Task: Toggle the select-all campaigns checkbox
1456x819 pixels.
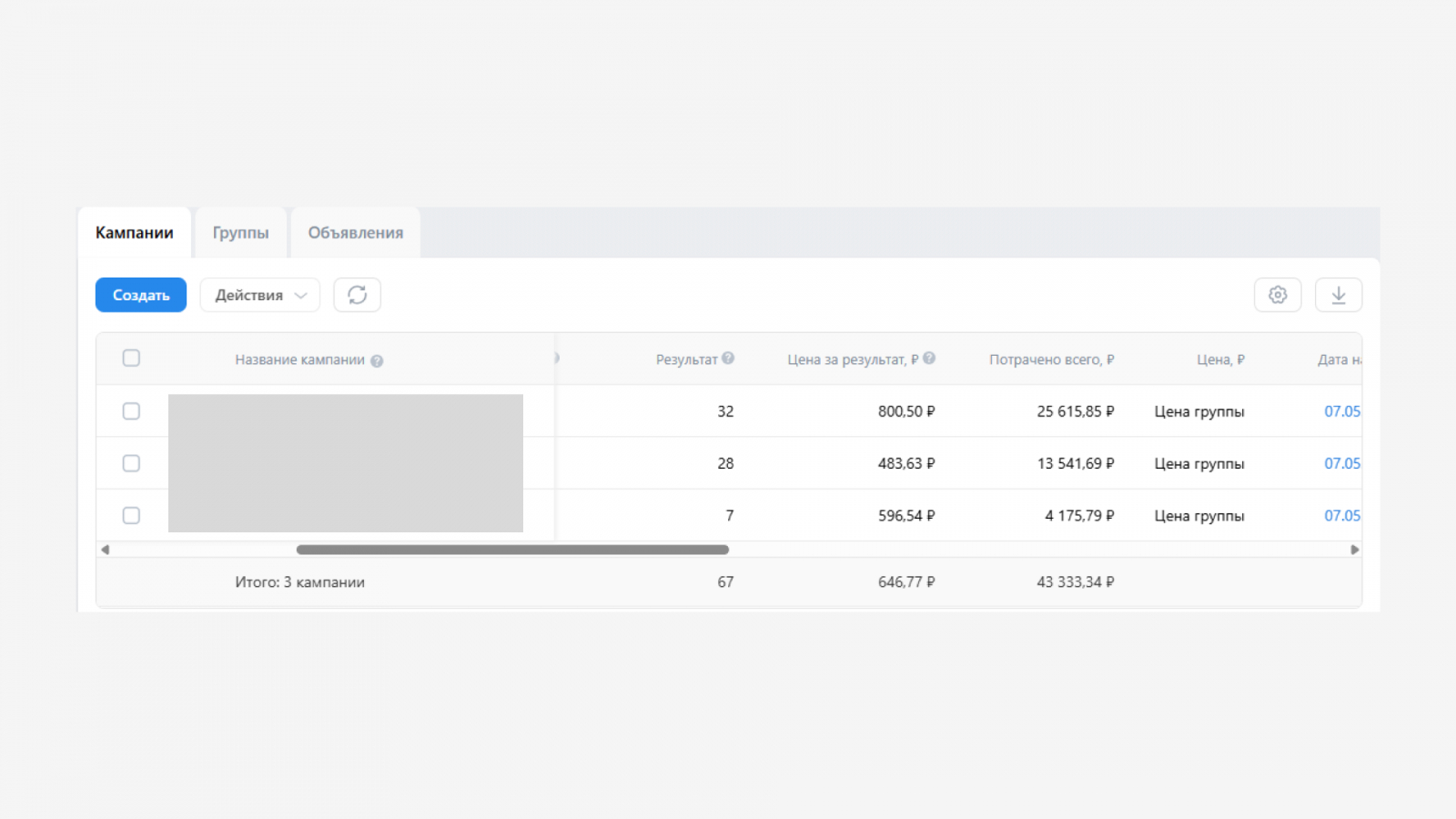Action: pyautogui.click(x=131, y=359)
